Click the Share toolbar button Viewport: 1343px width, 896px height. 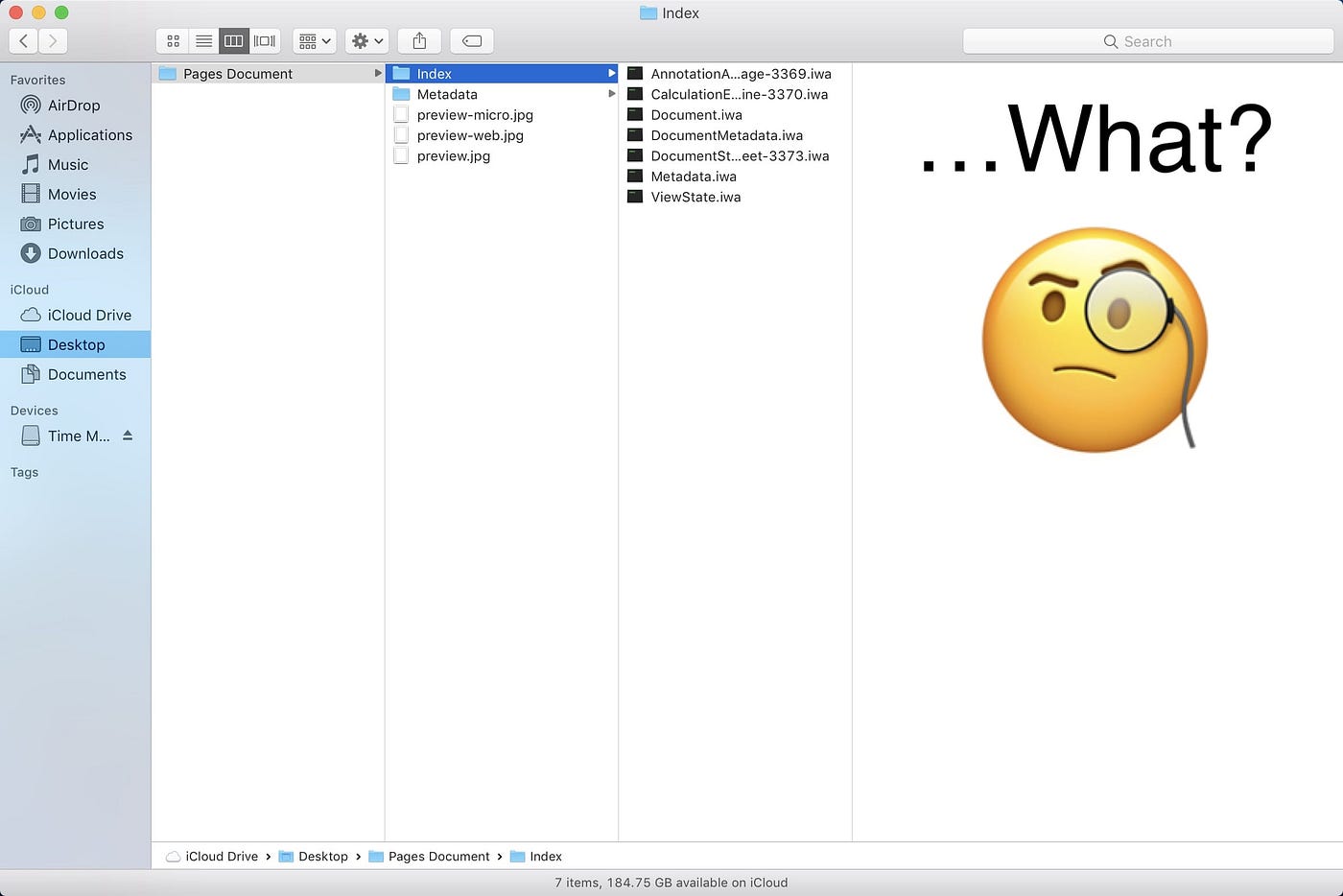point(419,41)
